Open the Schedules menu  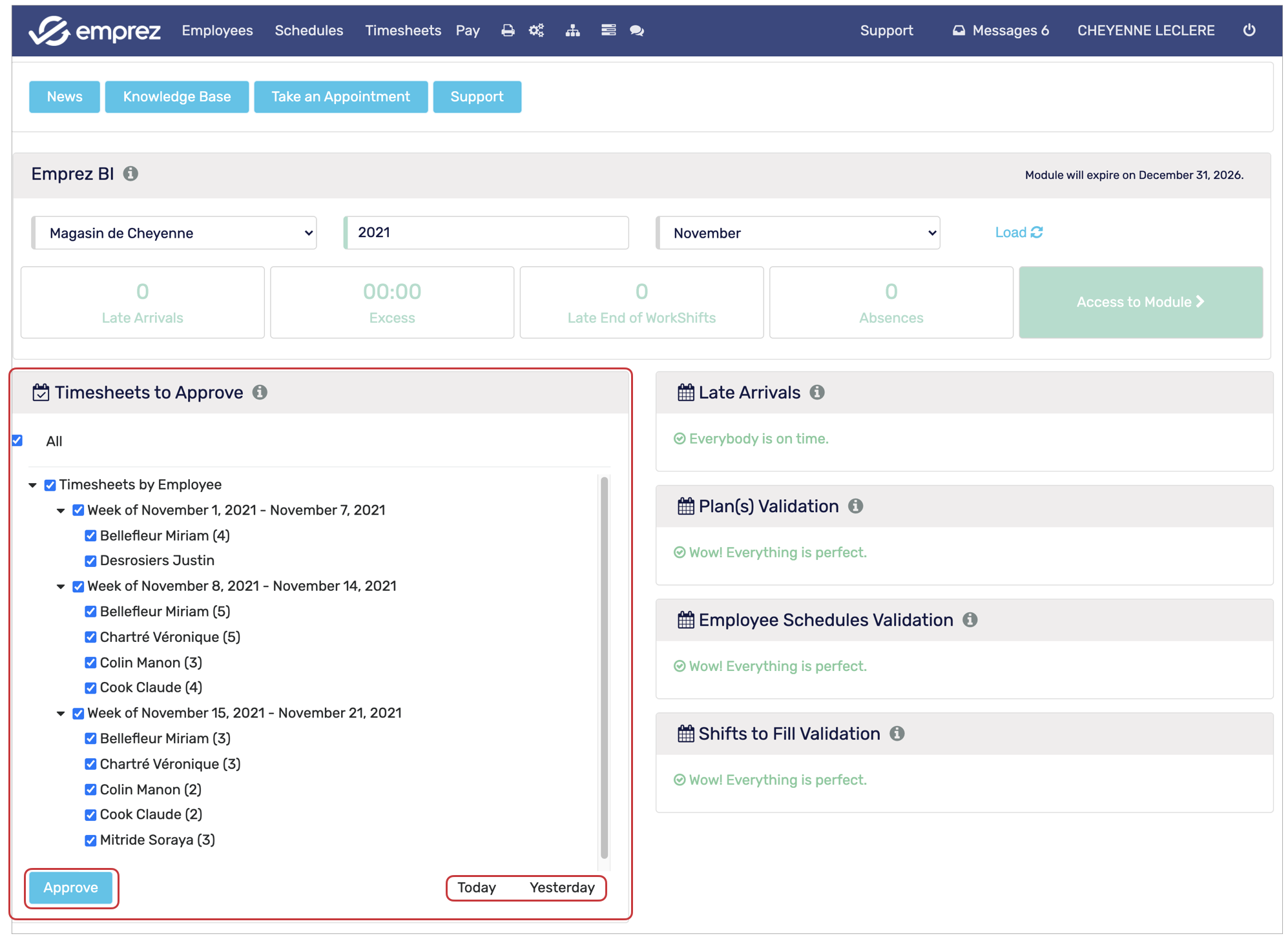pos(309,30)
